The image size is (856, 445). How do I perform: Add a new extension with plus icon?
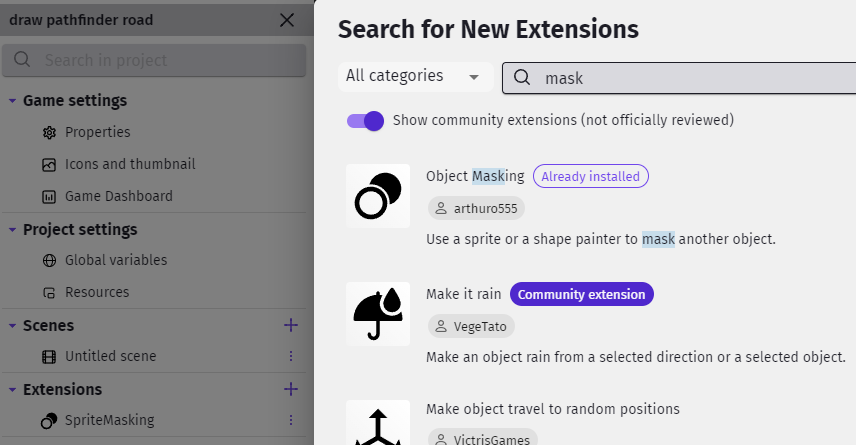[x=291, y=389]
